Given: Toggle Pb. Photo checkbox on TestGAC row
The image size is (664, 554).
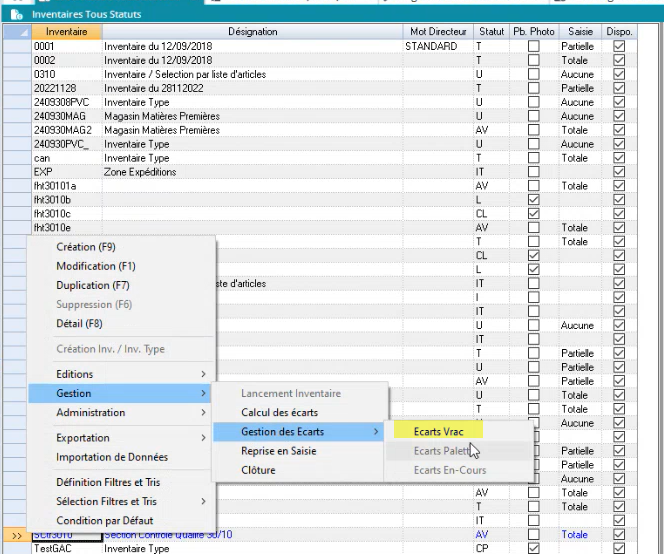Looking at the screenshot, I should [x=533, y=549].
